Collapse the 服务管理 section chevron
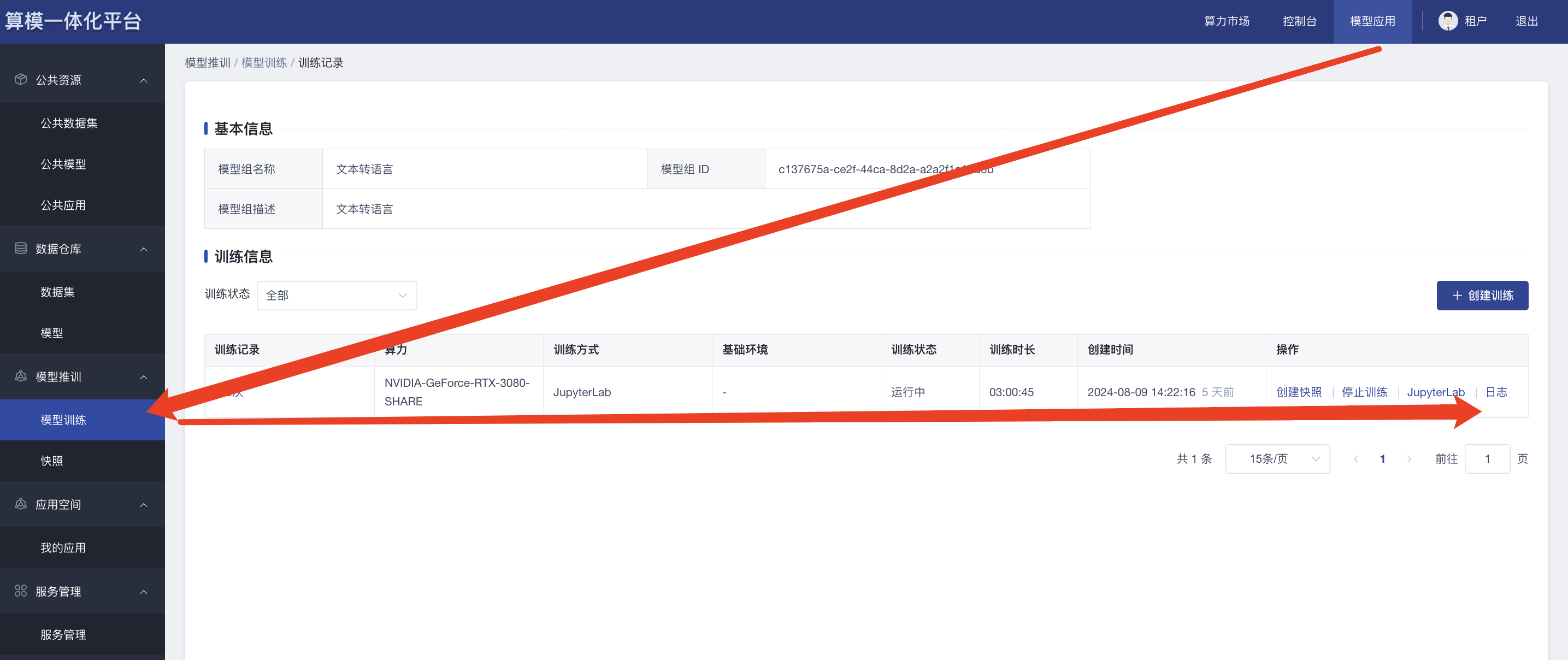The width and height of the screenshot is (1568, 660). (144, 592)
